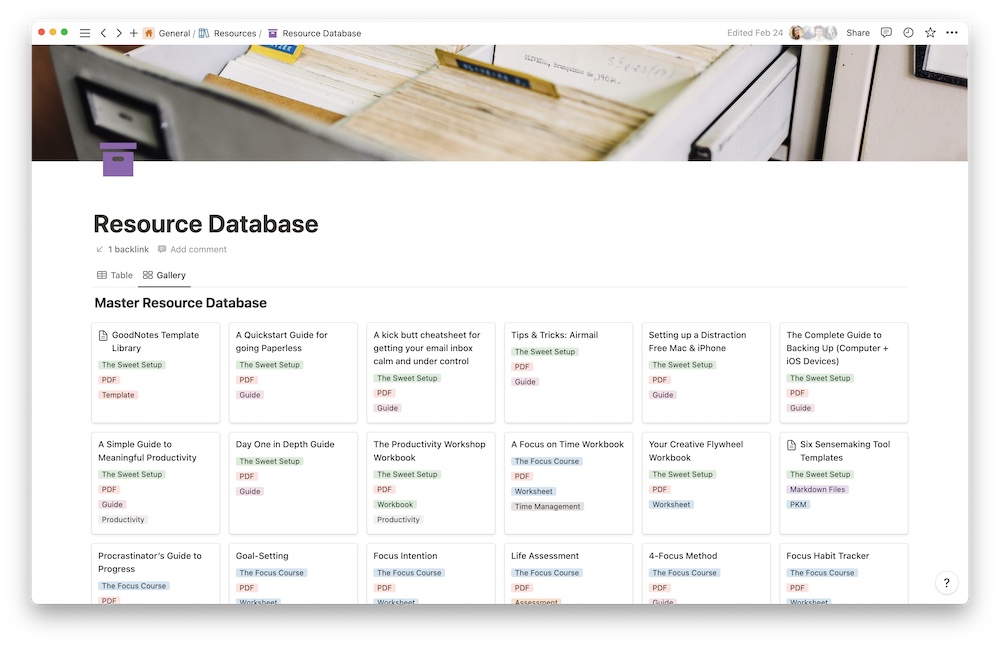Click the PKM tag

pyautogui.click(x=798, y=504)
